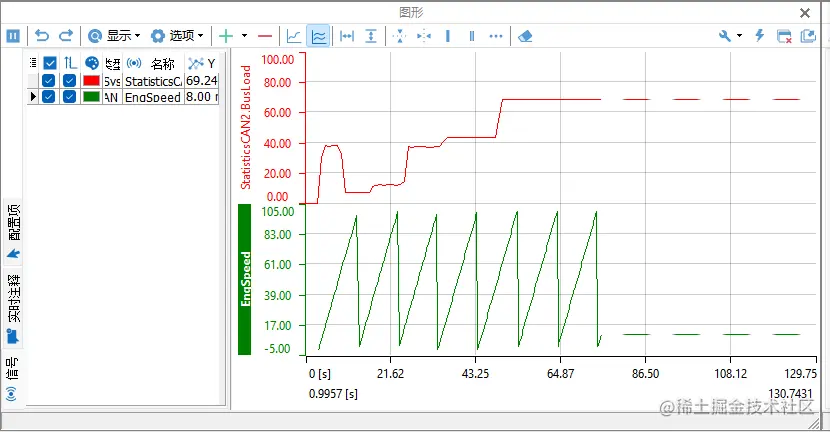Viewport: 830px width, 432px height.
Task: Click the undo arrow icon
Action: (x=42, y=36)
